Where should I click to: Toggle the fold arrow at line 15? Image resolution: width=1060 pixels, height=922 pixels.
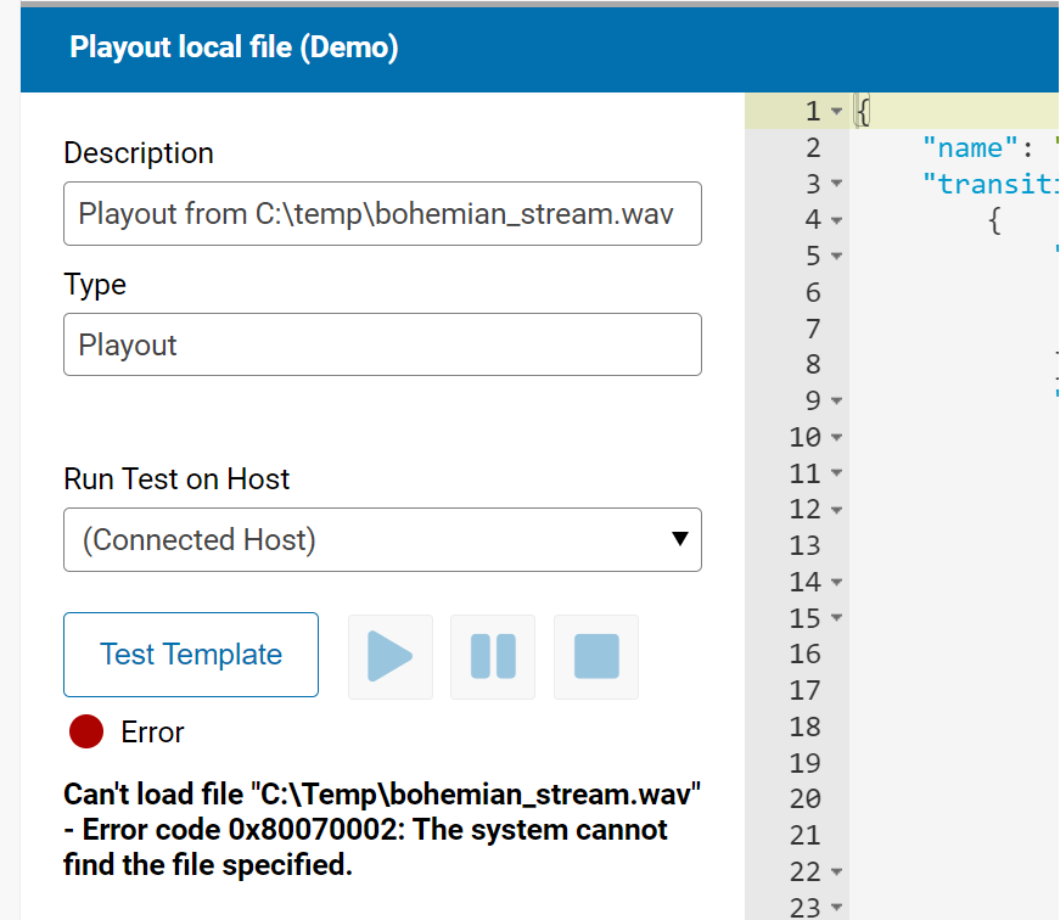(837, 619)
